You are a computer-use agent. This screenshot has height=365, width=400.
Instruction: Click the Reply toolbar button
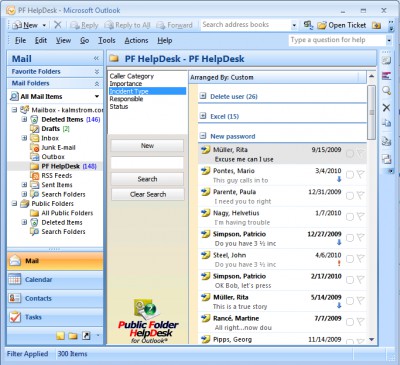pos(85,25)
